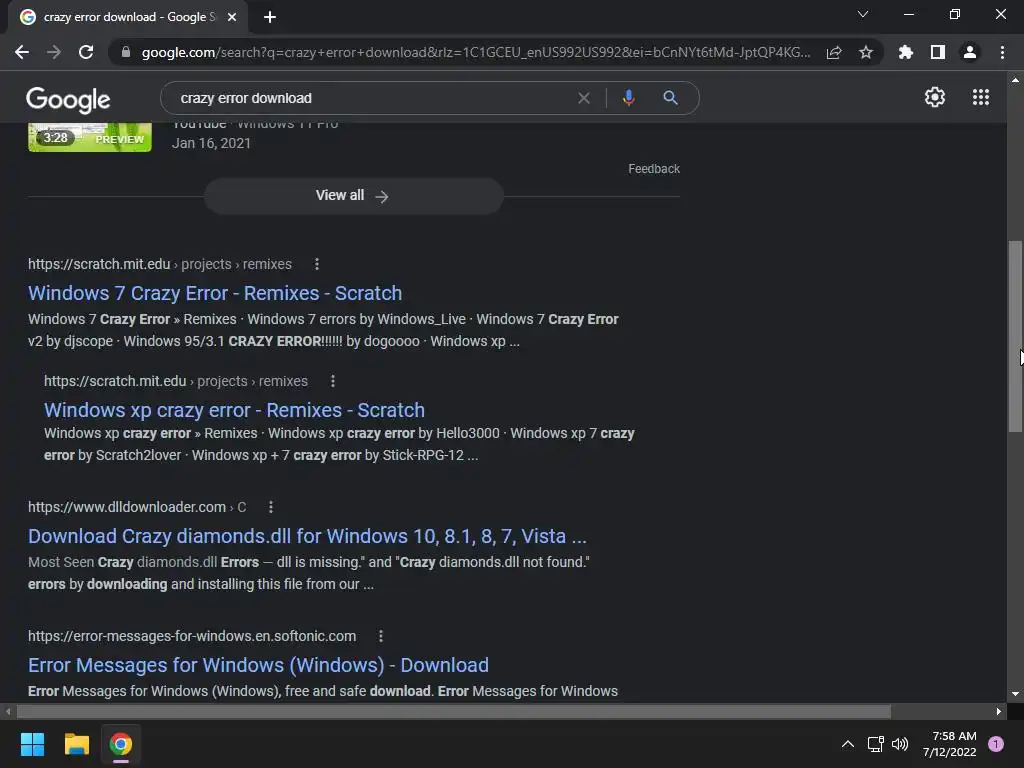This screenshot has width=1024, height=768.
Task: Open 'Error Messages for Windows (Windows) - Download'
Action: [x=258, y=665]
